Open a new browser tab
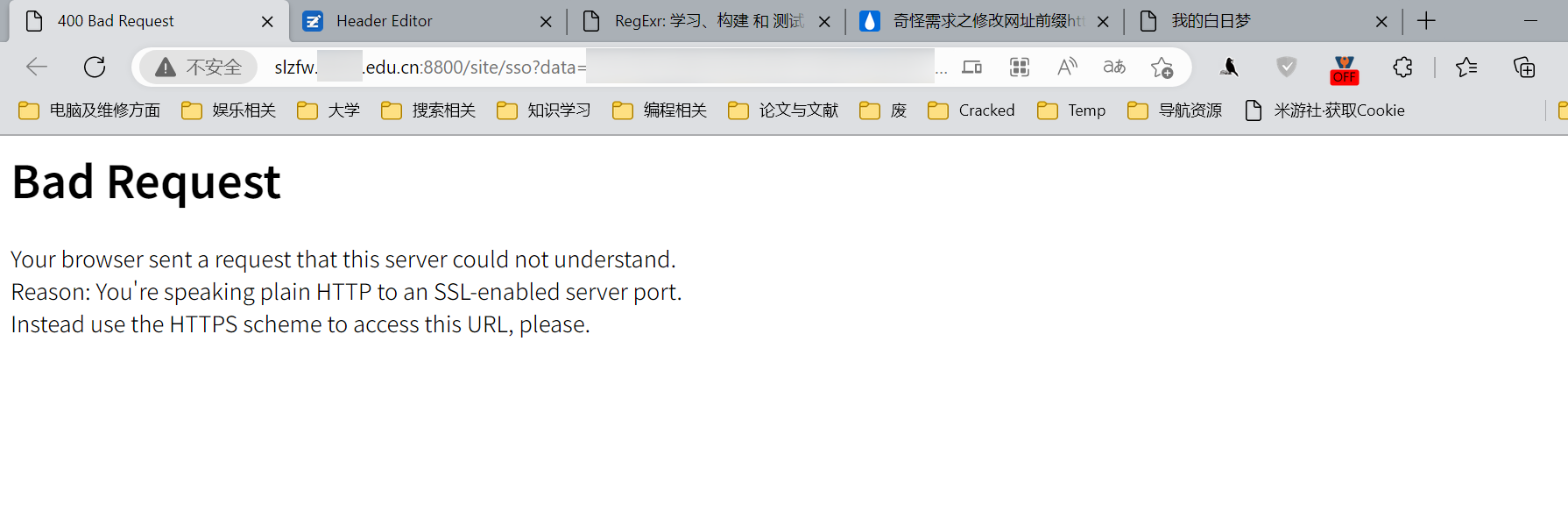1568x512 pixels. [1426, 21]
